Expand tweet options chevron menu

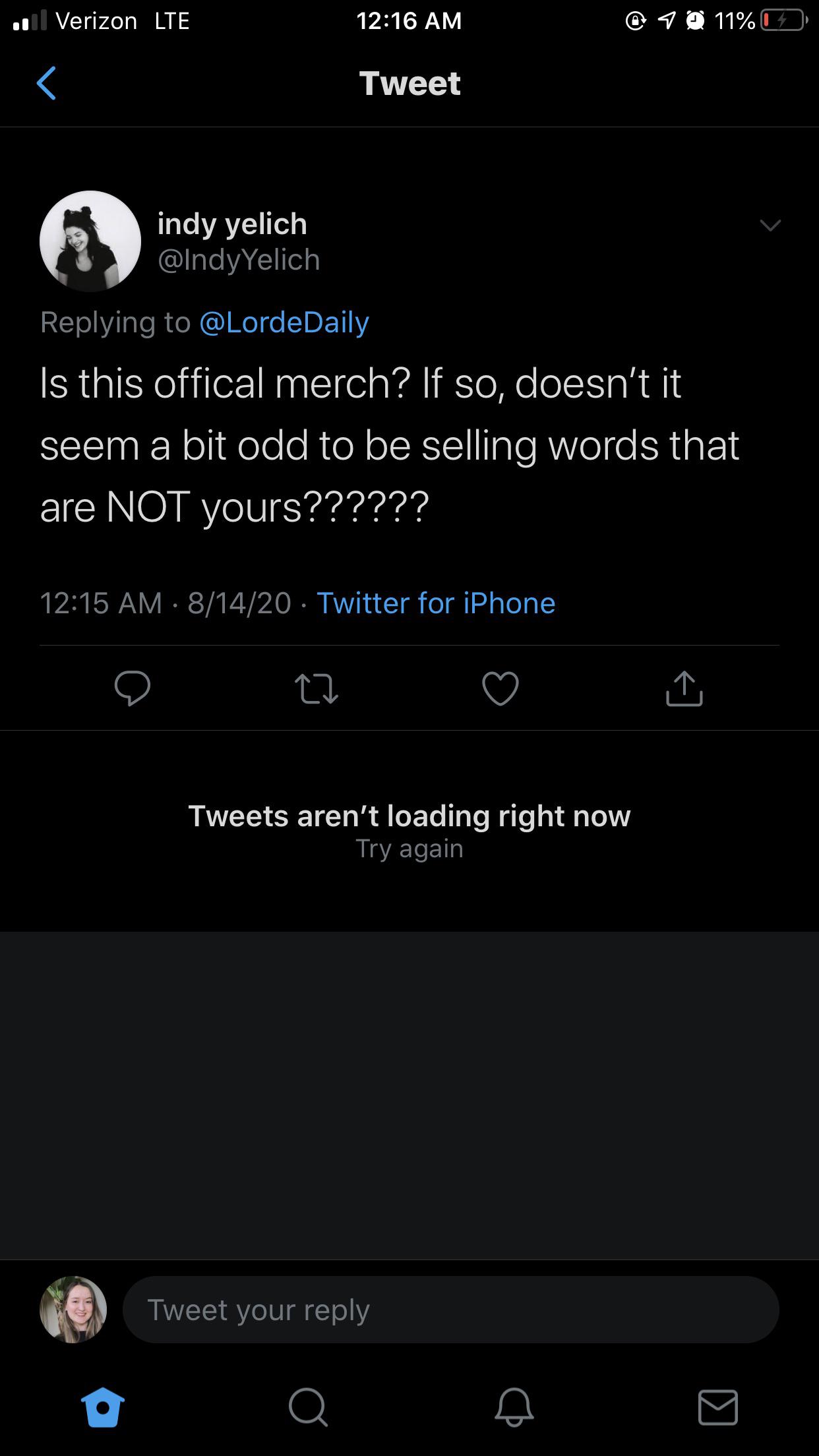pyautogui.click(x=770, y=226)
